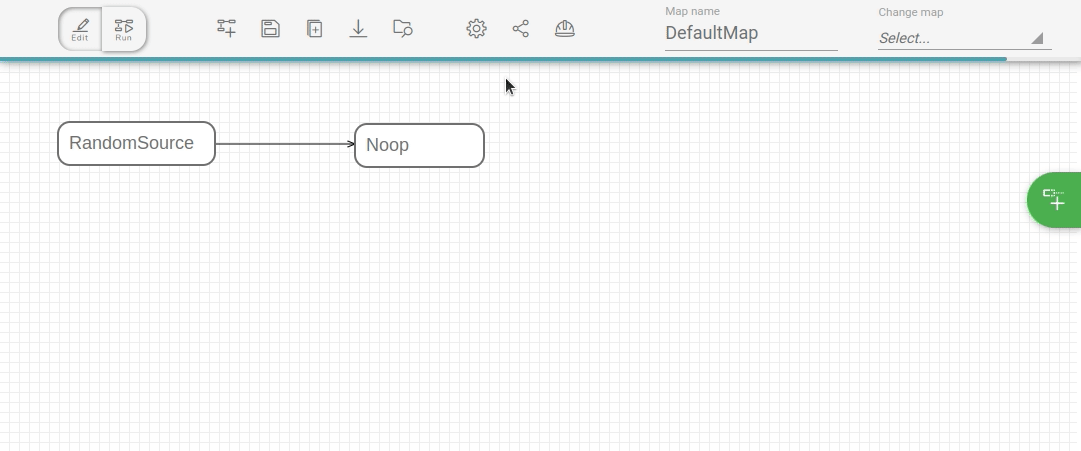The width and height of the screenshot is (1081, 451).
Task: Switch to Run mode
Action: click(x=124, y=29)
